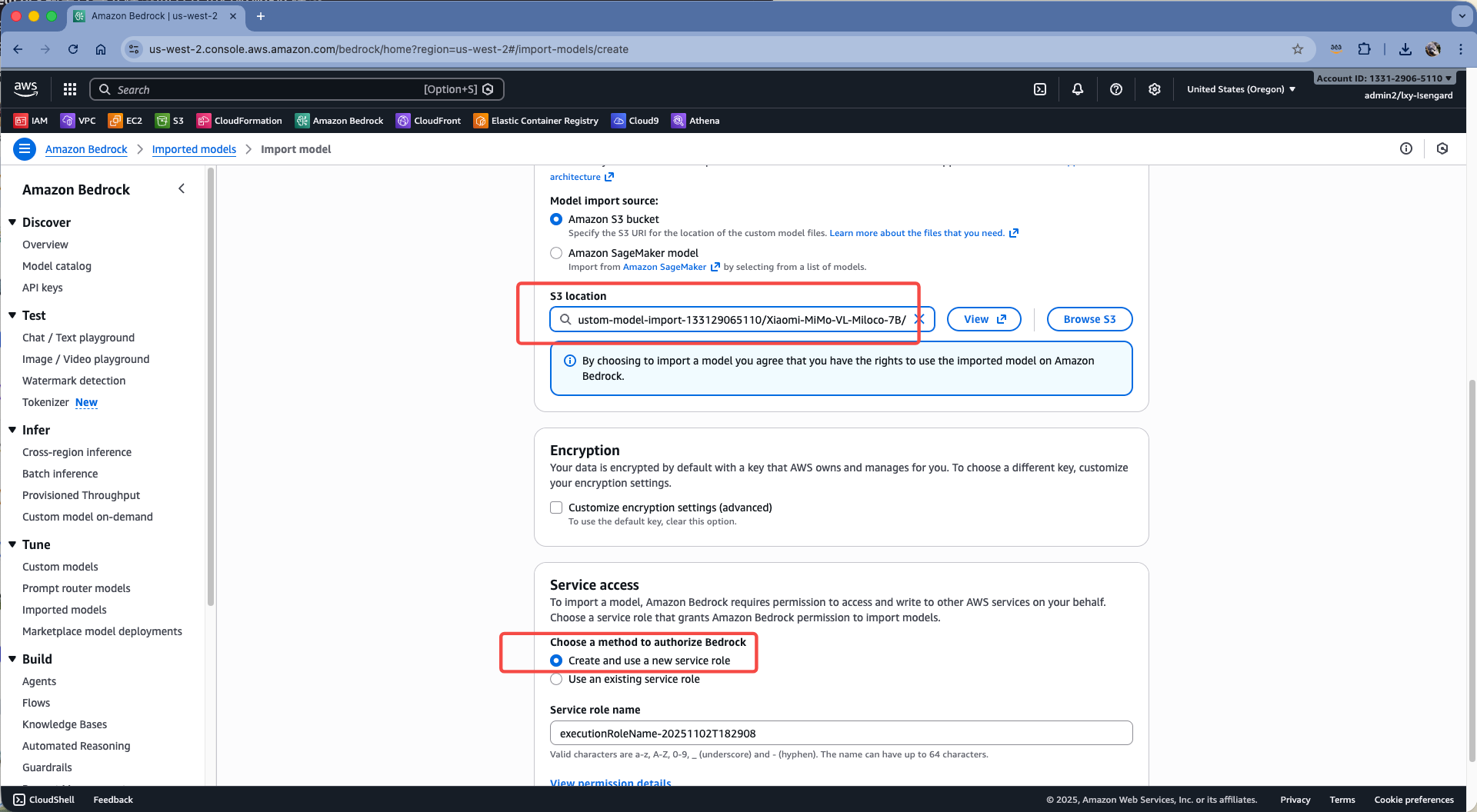
Task: Go to Model catalog in sidebar
Action: tap(57, 266)
